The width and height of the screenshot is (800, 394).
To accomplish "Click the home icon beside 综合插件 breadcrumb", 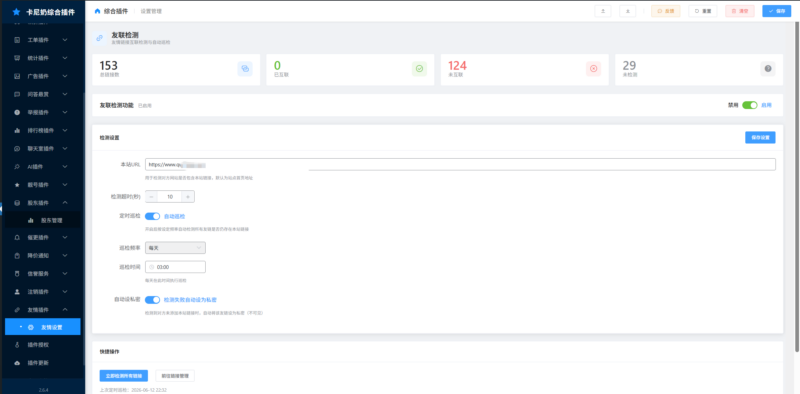I will (x=97, y=11).
